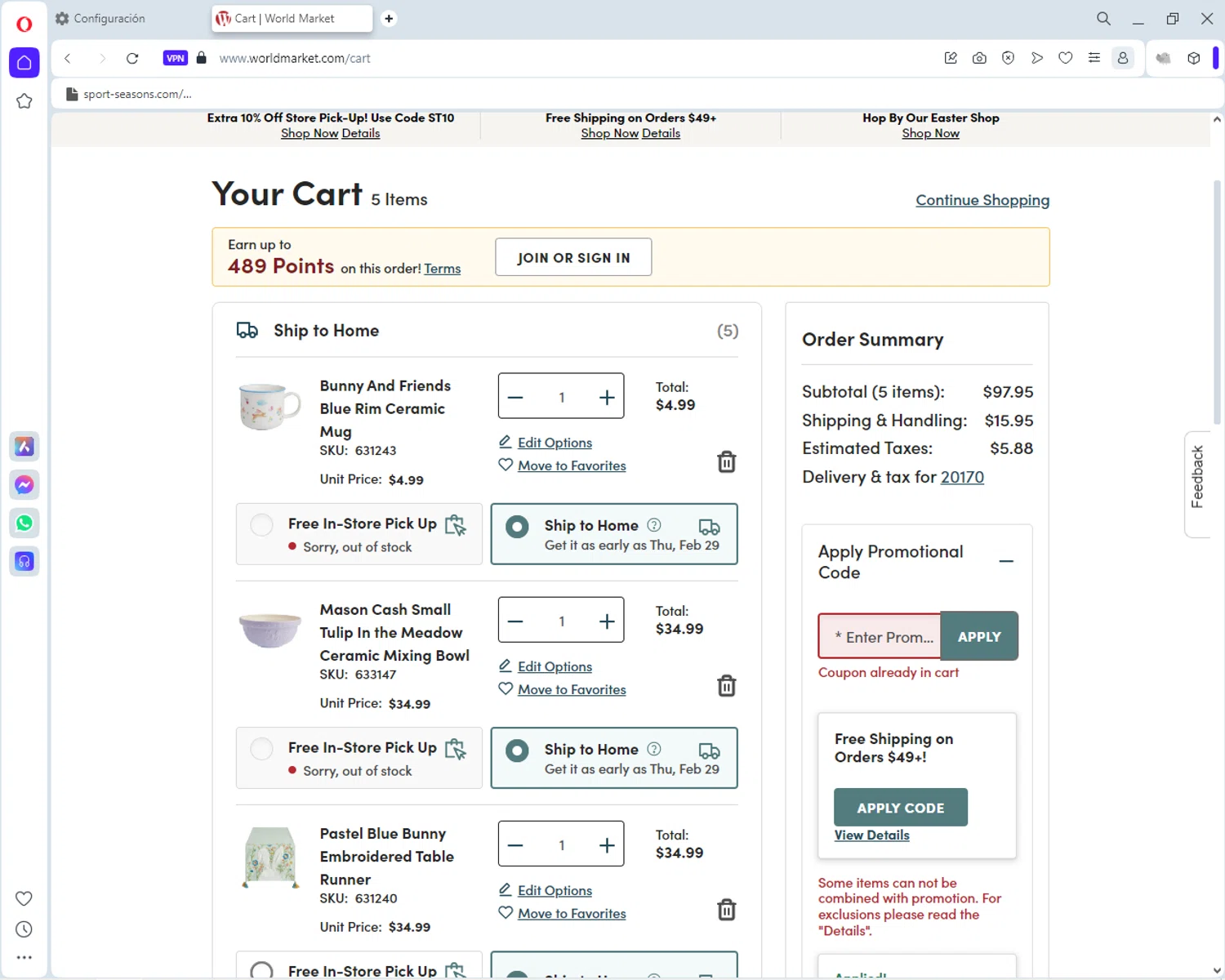
Task: Trash the Pastel Blue Bunny Table Runner
Action: 727,910
